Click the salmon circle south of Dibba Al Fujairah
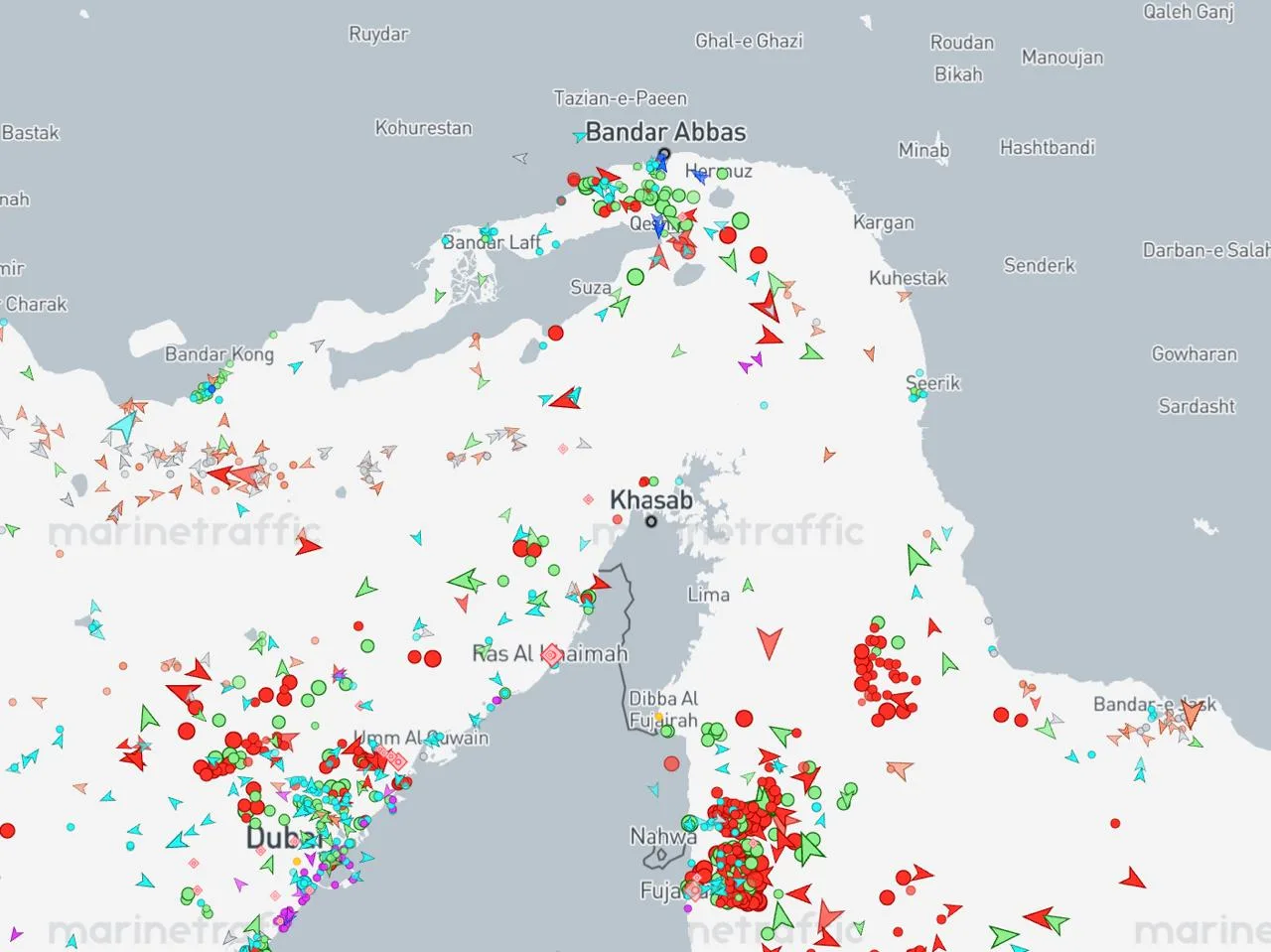1271x952 pixels. pos(671,763)
